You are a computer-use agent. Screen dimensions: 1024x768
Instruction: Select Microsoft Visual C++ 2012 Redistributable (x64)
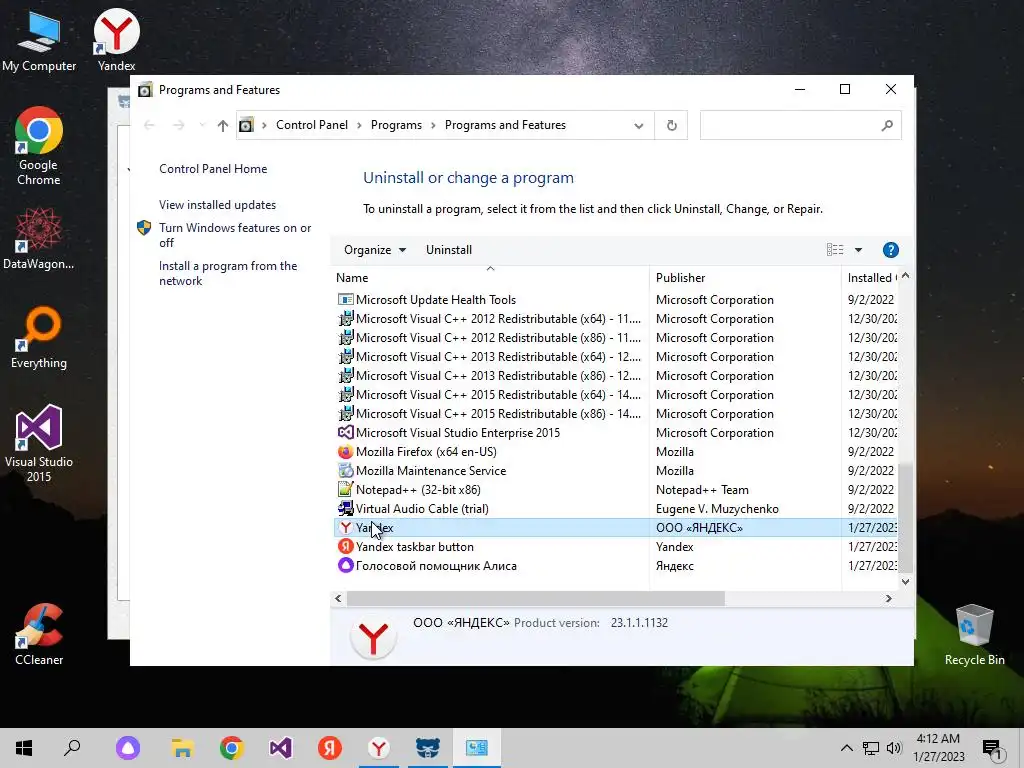pyautogui.click(x=614, y=319)
